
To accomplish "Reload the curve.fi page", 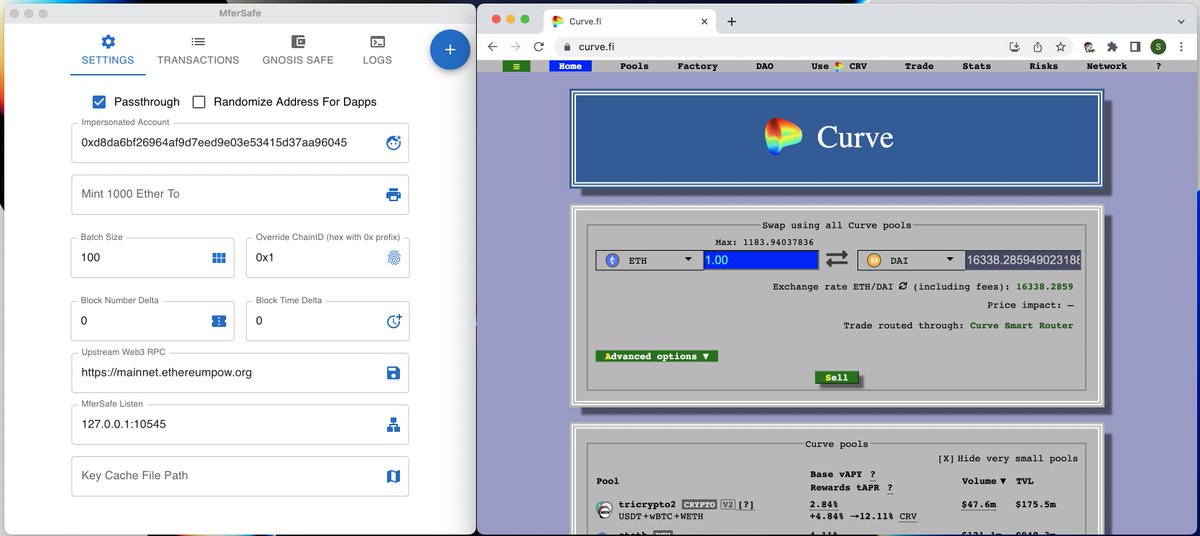I will [539, 46].
